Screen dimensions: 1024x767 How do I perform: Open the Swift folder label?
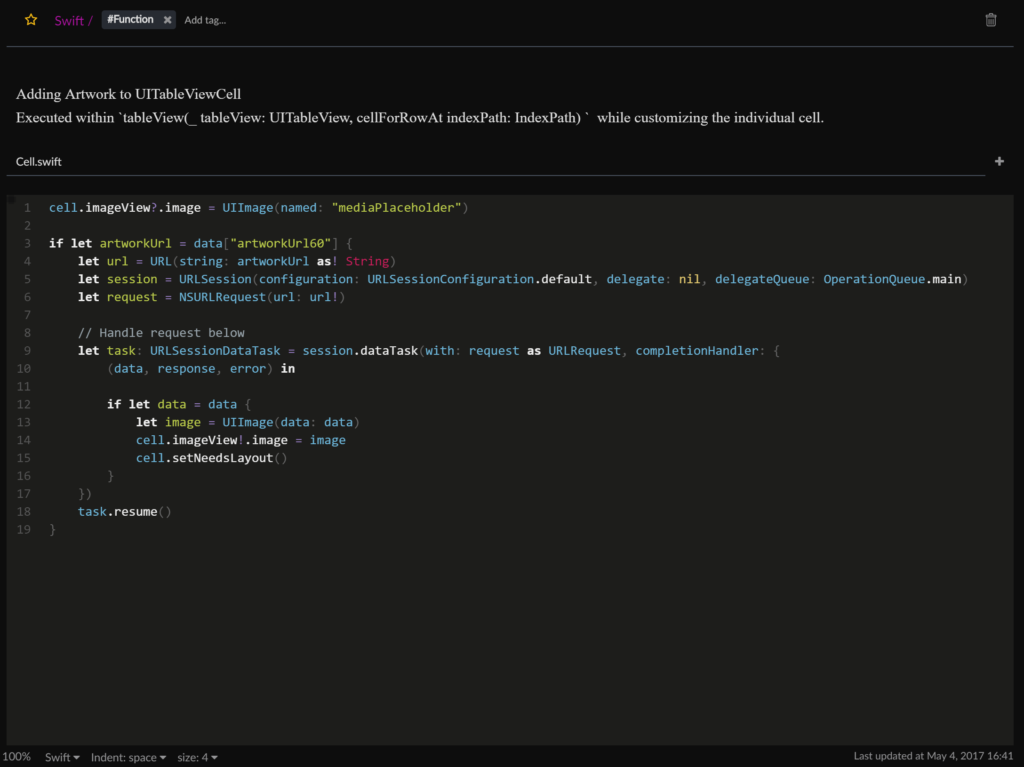click(x=69, y=20)
